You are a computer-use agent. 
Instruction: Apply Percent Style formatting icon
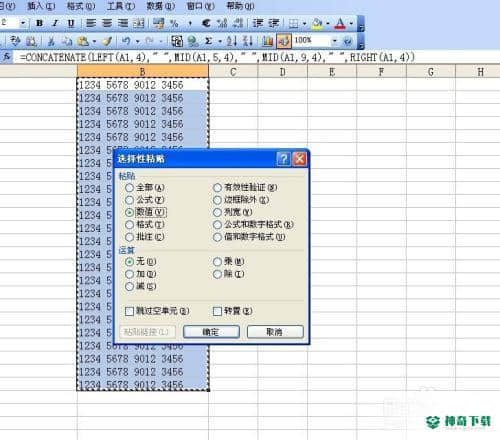pos(174,23)
